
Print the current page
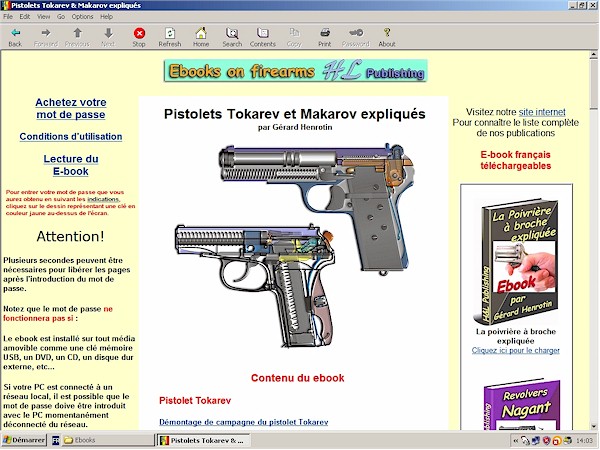[324, 37]
